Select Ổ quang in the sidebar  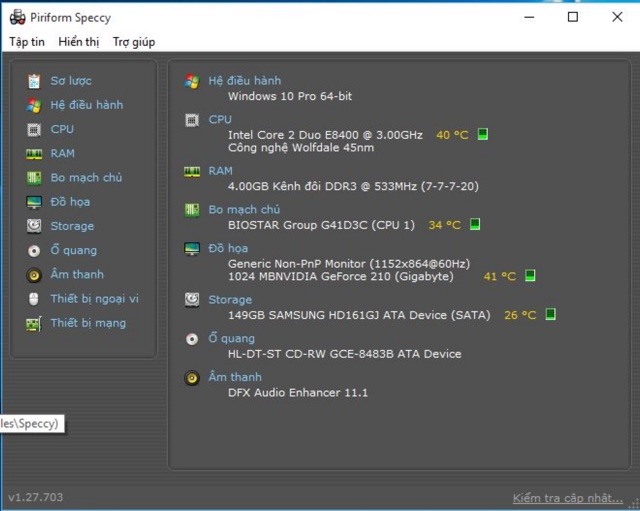tap(73, 250)
